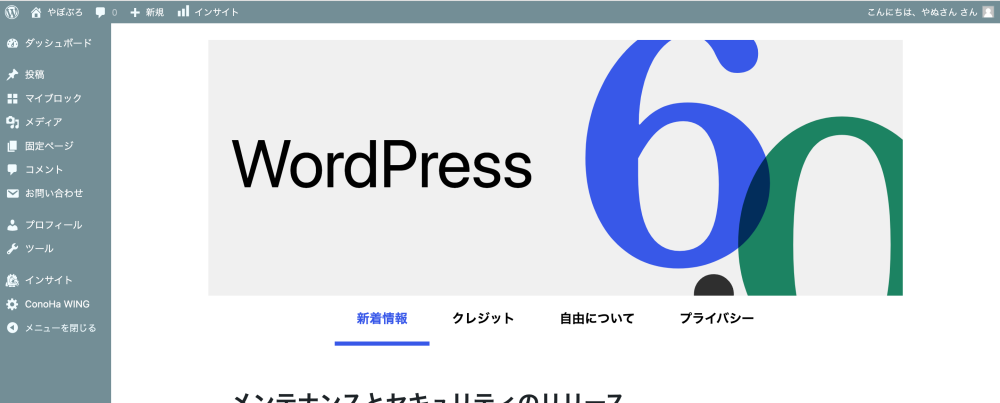Open ConoHa WING settings menu item

55,304
